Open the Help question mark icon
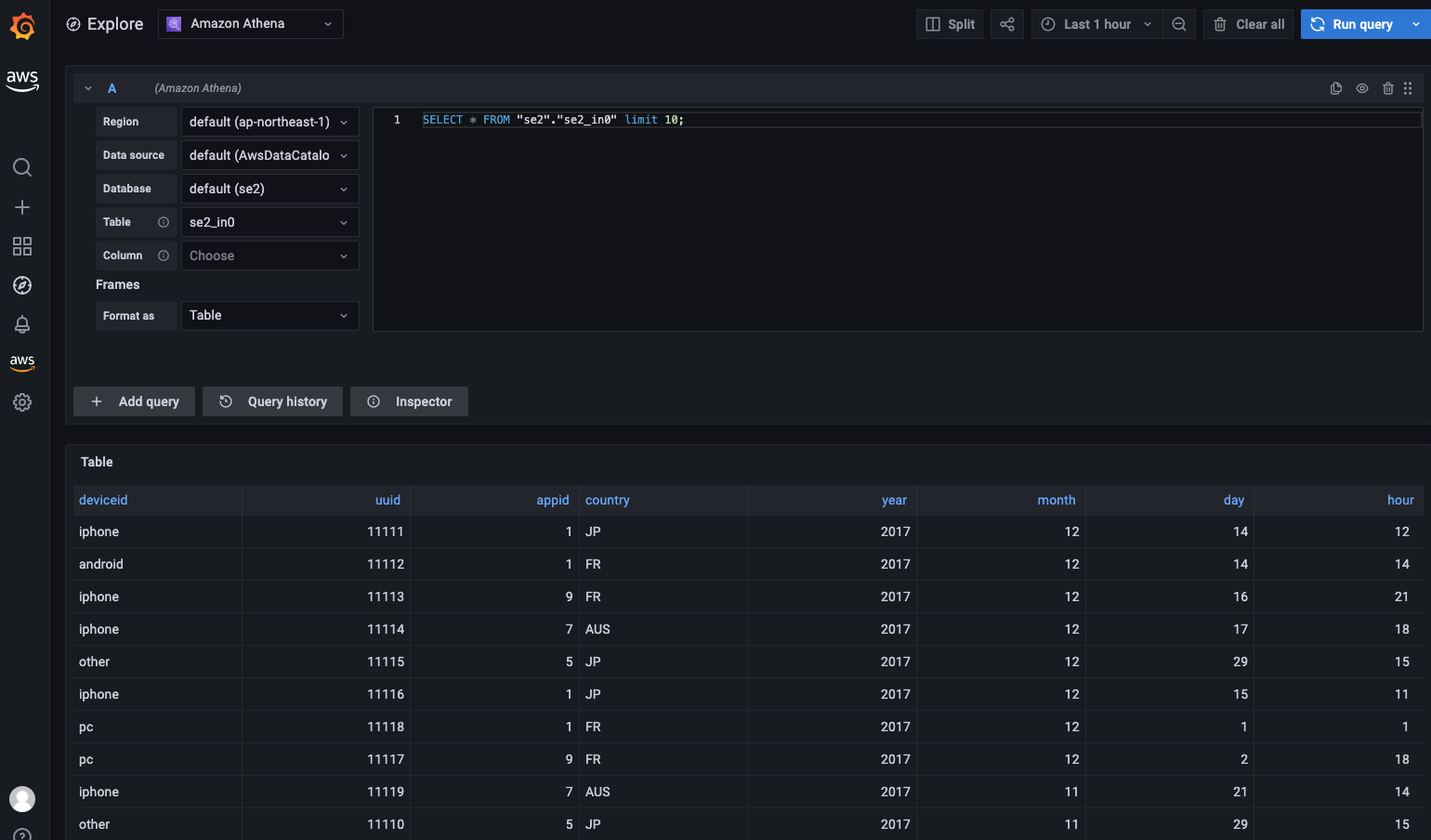 (22, 834)
